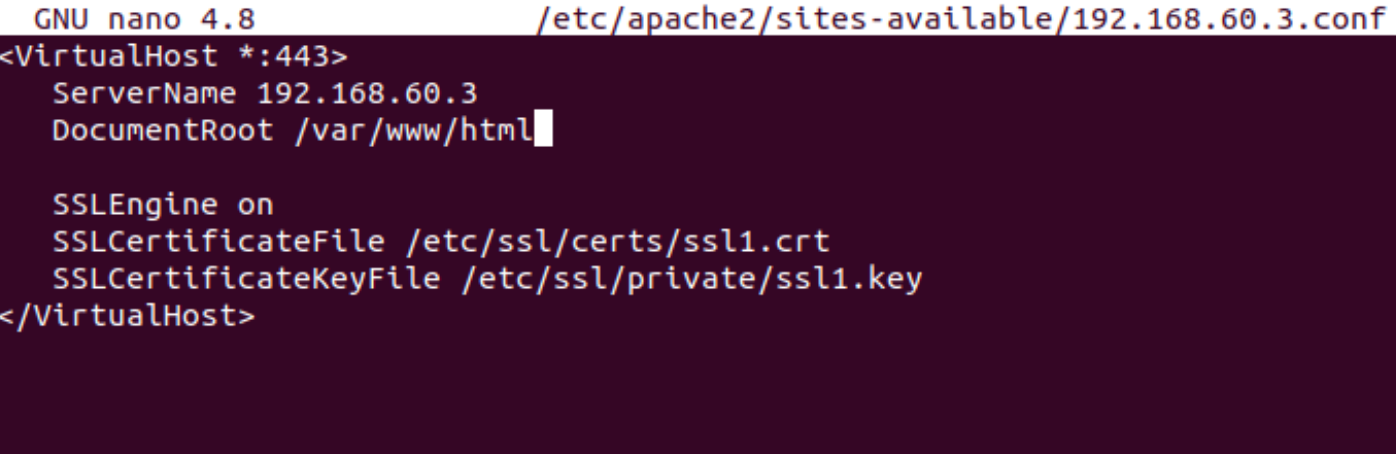Click the IP address 192.168.60.3 after ServerName
This screenshot has height=454, width=1396.
tap(367, 94)
